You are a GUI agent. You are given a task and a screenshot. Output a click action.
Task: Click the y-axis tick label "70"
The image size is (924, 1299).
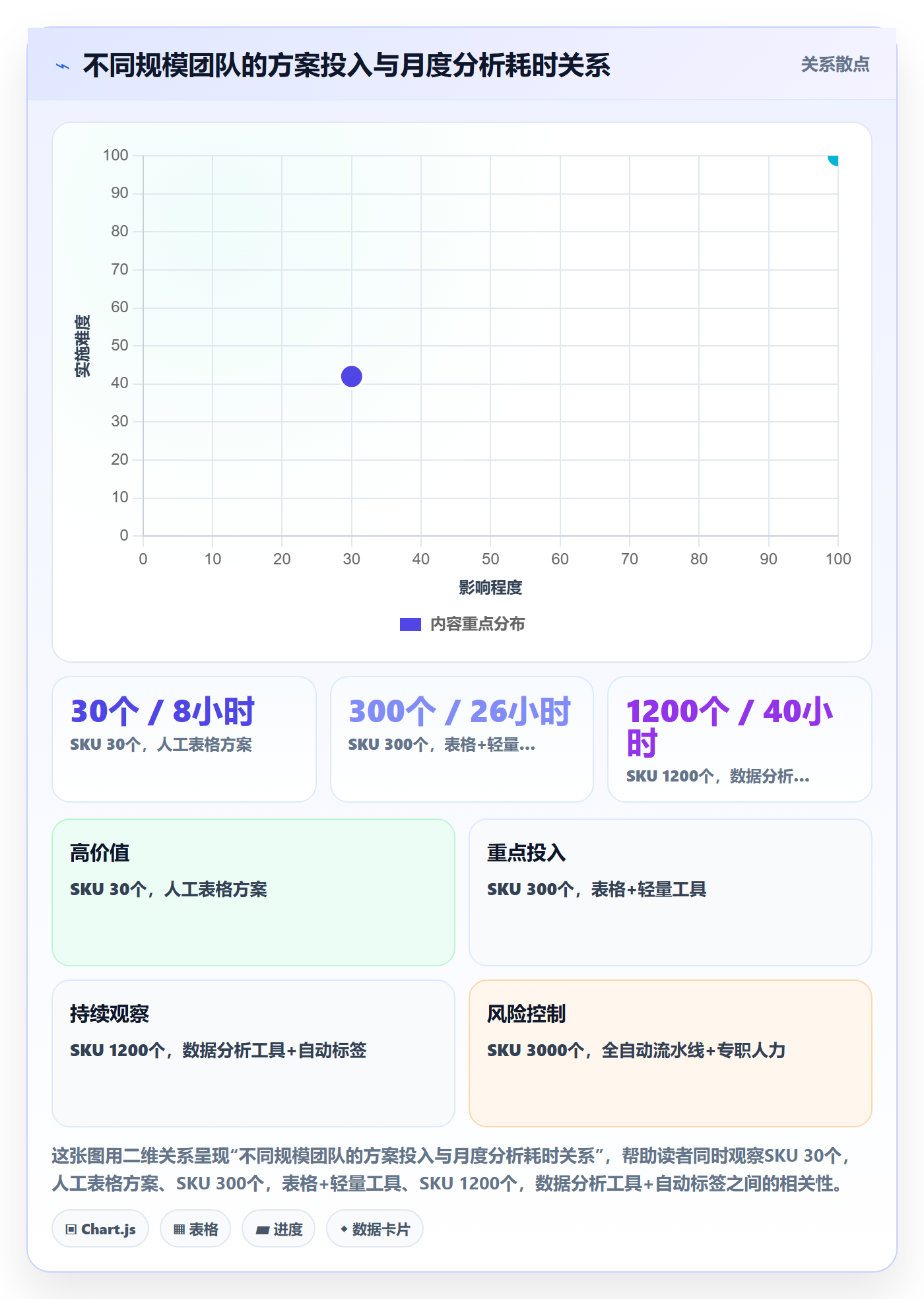tap(119, 269)
